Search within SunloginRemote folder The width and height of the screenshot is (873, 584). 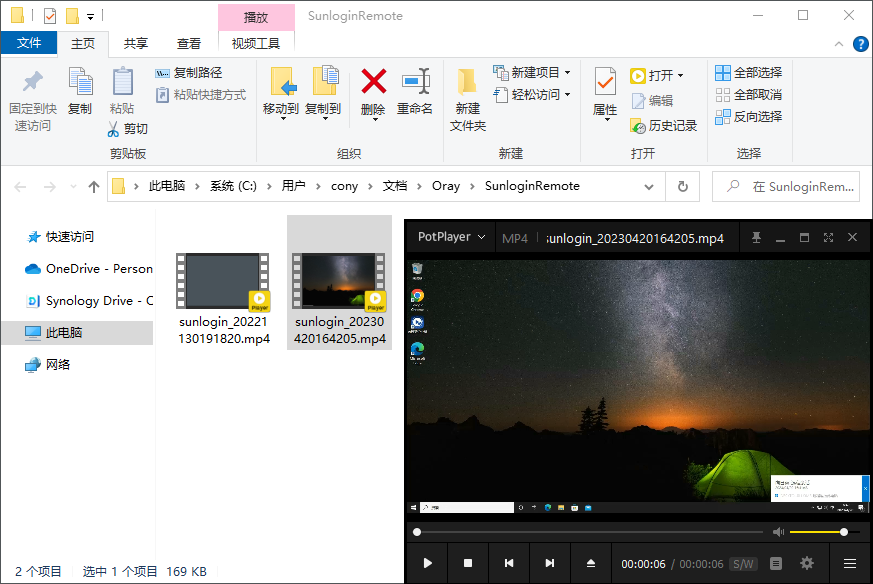[x=786, y=187]
